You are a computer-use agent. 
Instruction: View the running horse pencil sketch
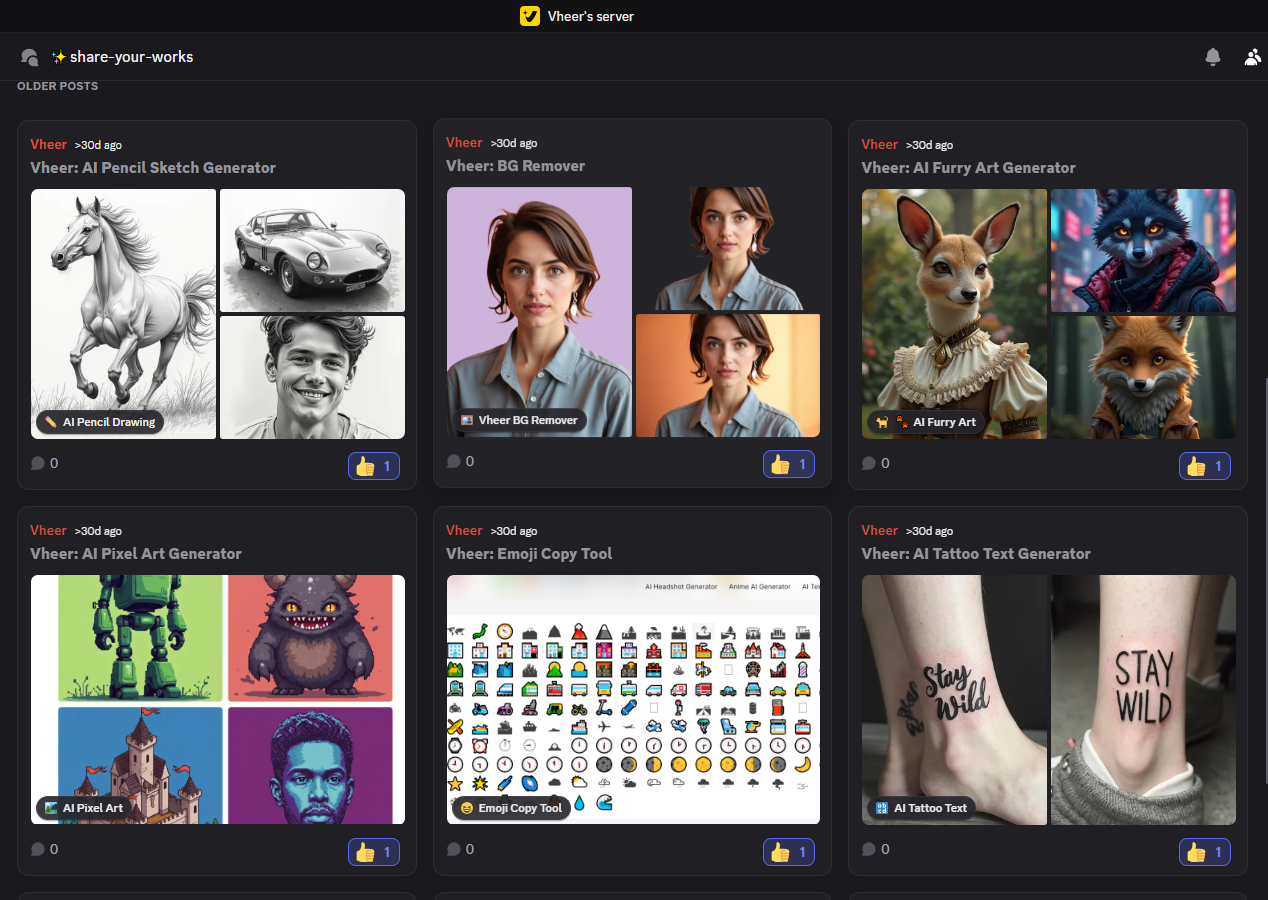(x=124, y=314)
